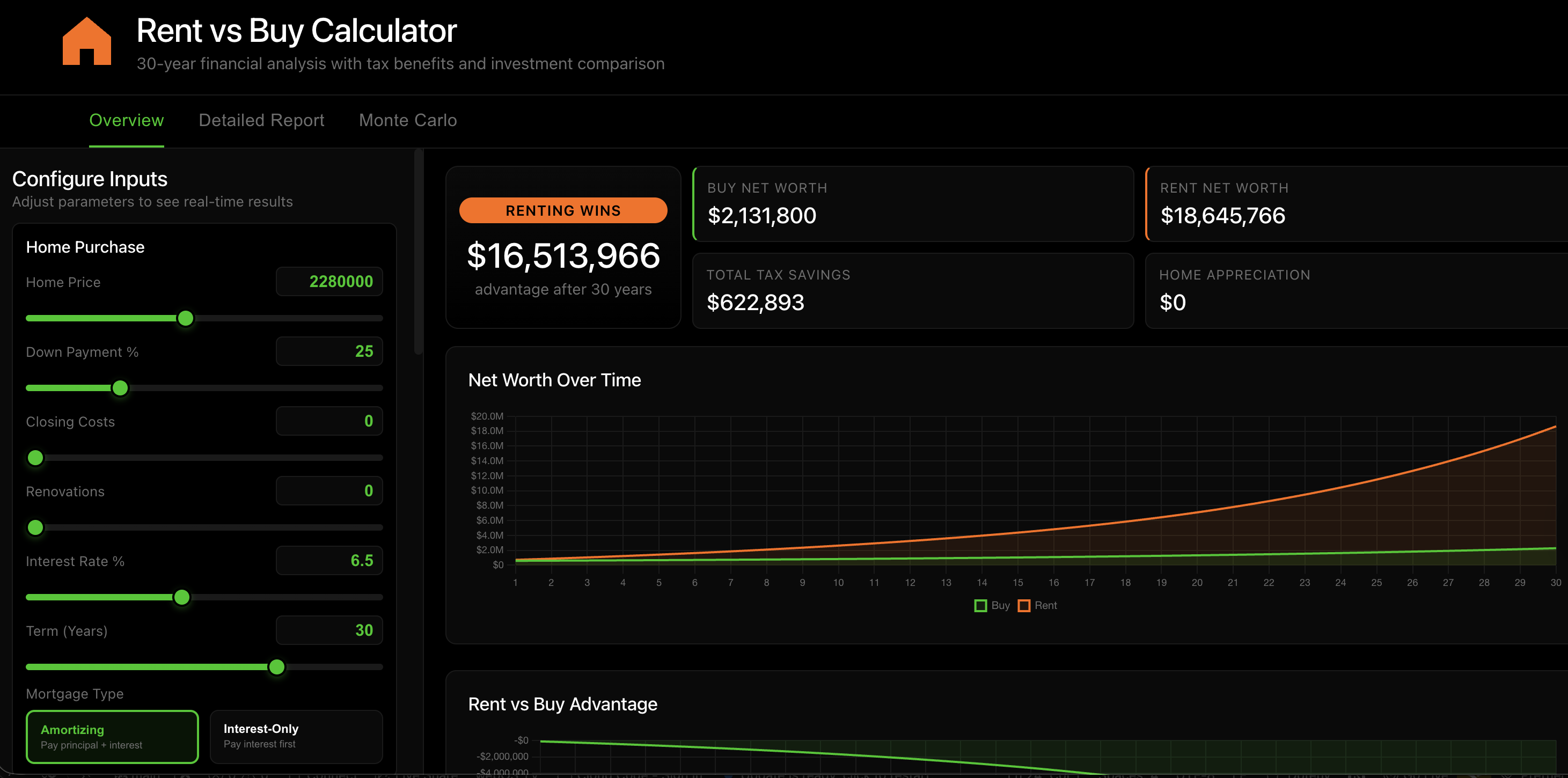Toggle the Rent legend box in chart
This screenshot has width=1568, height=778.
(1024, 606)
